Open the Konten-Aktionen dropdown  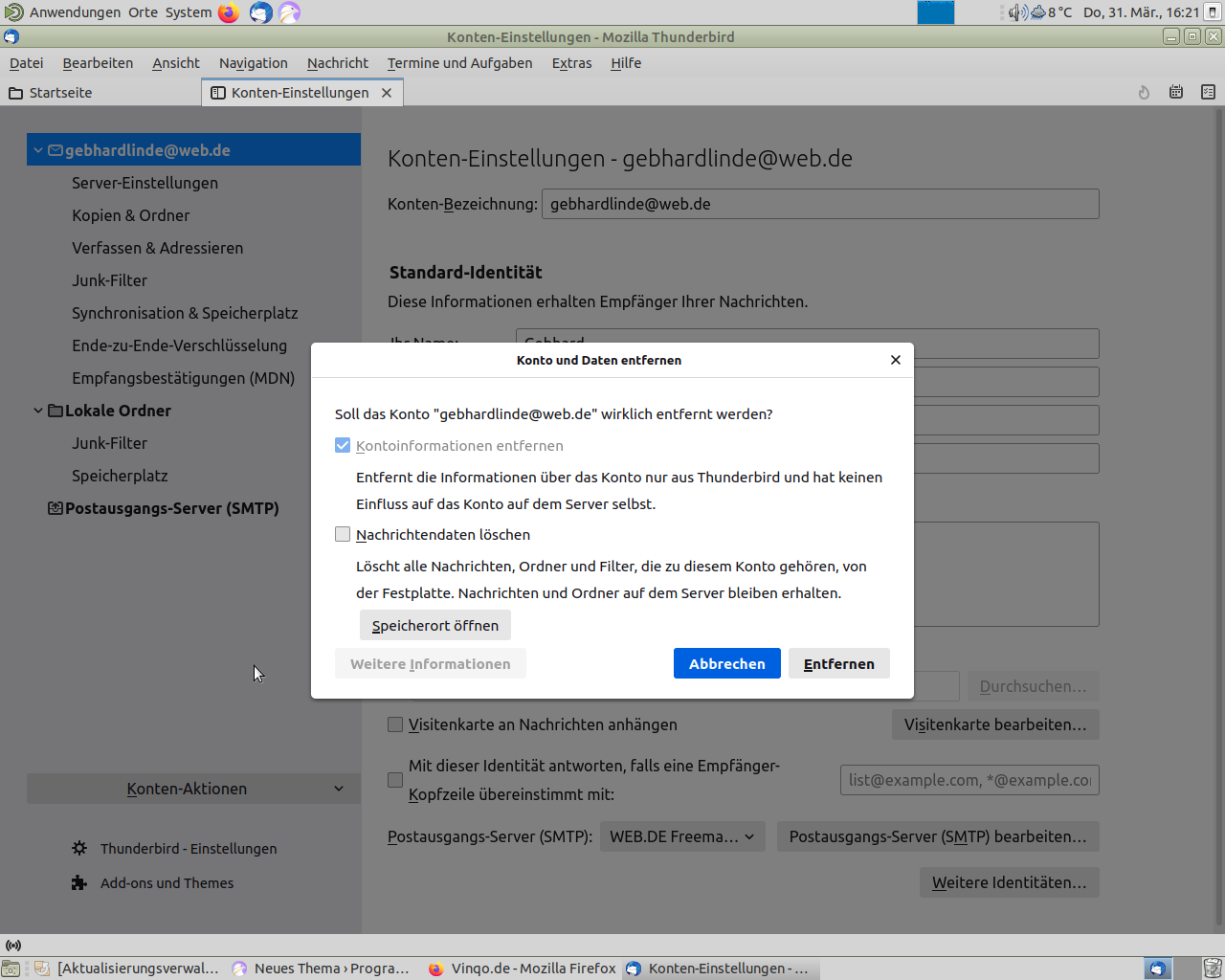point(193,789)
